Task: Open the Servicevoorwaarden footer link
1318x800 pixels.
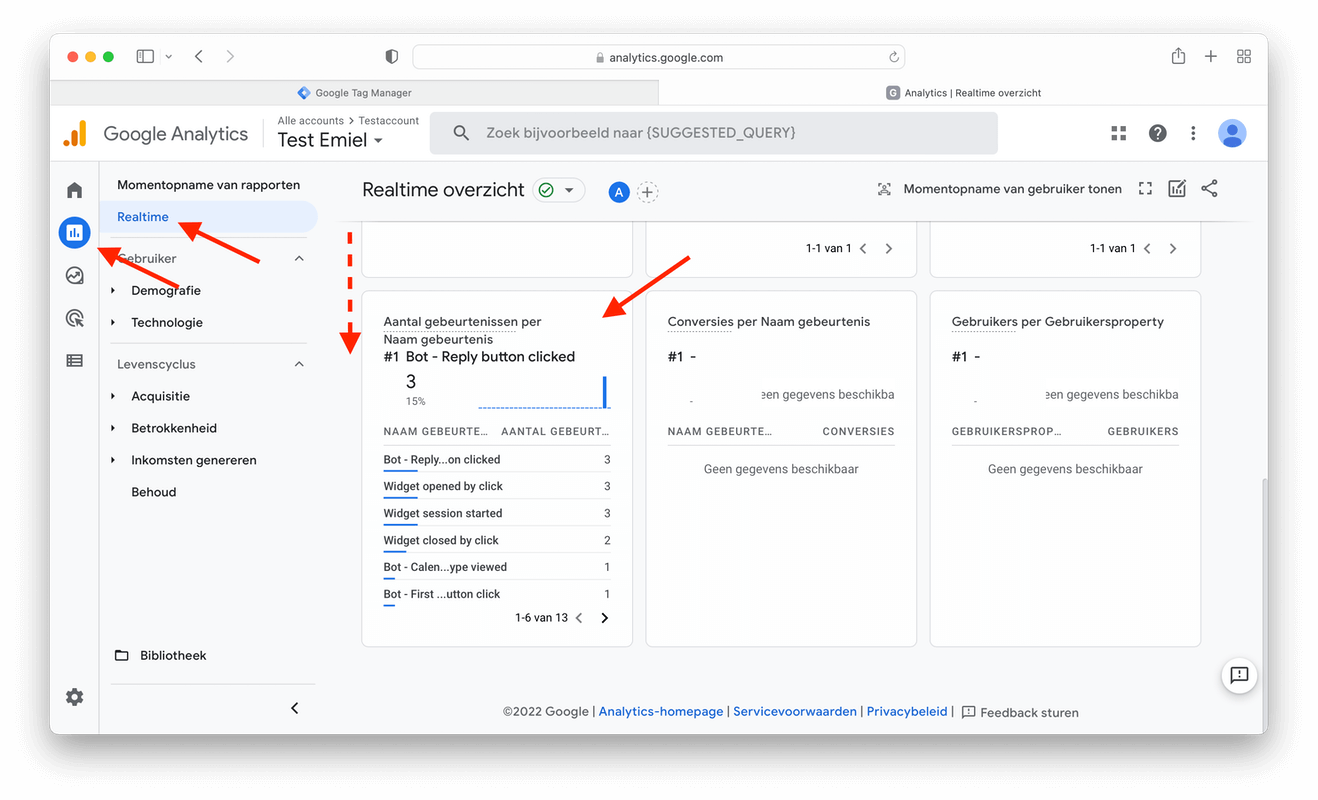Action: point(795,712)
